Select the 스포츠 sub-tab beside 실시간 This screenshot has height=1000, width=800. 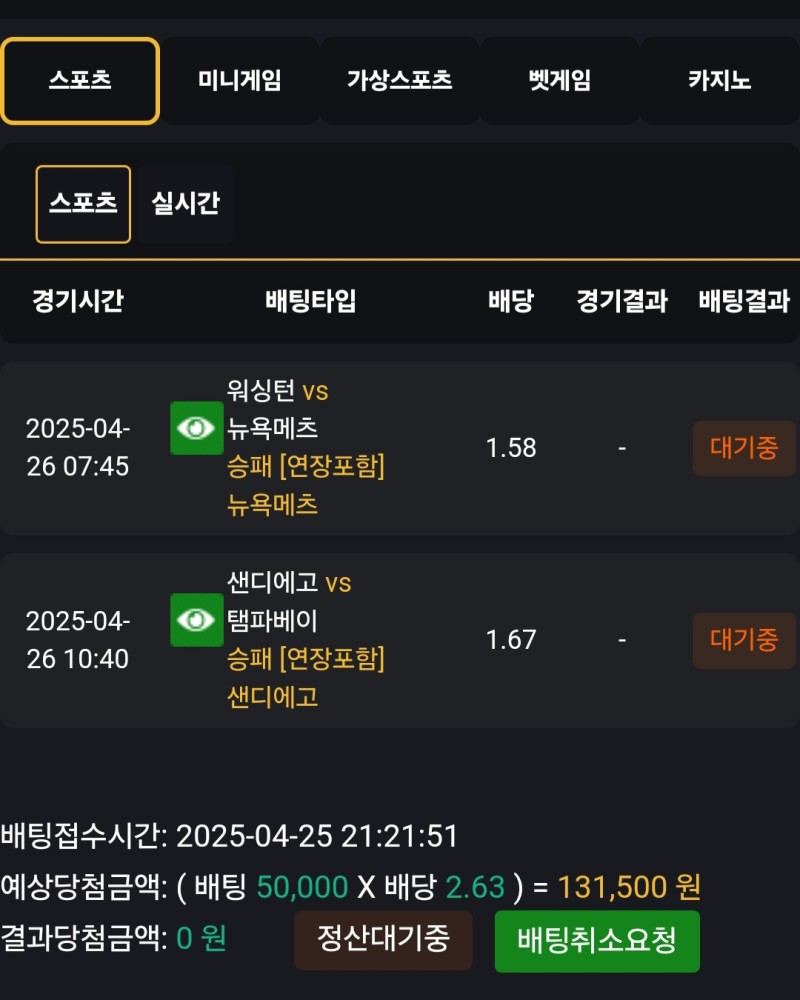83,204
